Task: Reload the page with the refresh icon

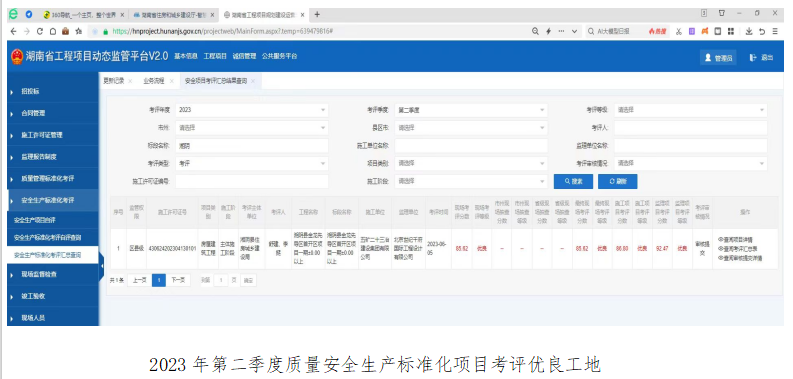Action: pyautogui.click(x=40, y=31)
